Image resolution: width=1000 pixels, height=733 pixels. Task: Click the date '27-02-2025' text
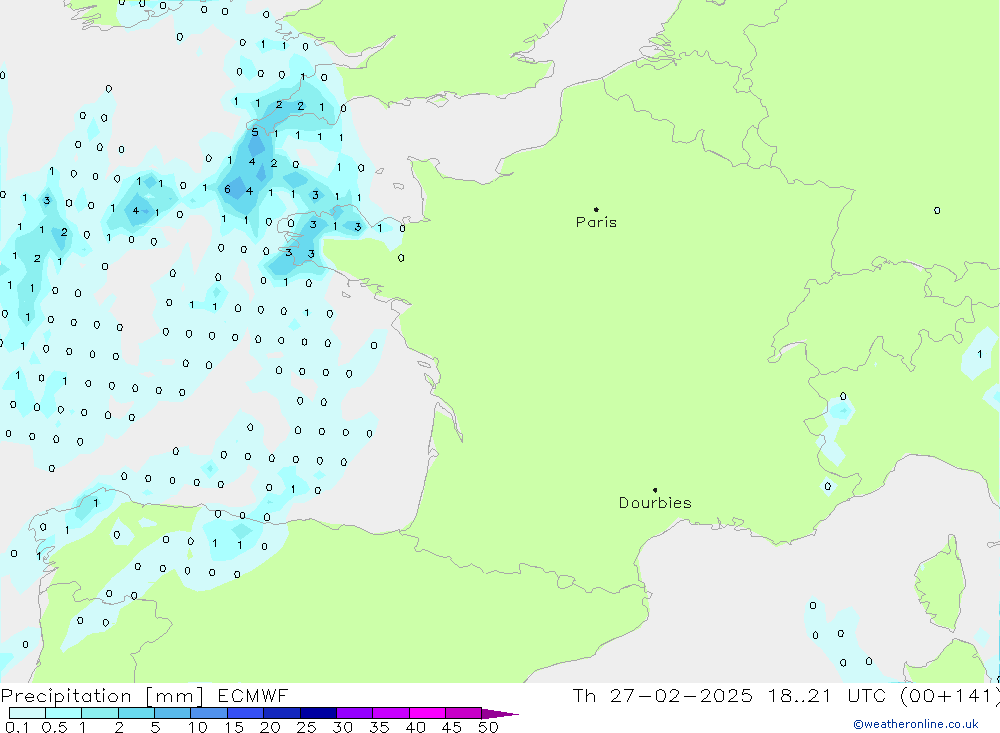click(681, 696)
